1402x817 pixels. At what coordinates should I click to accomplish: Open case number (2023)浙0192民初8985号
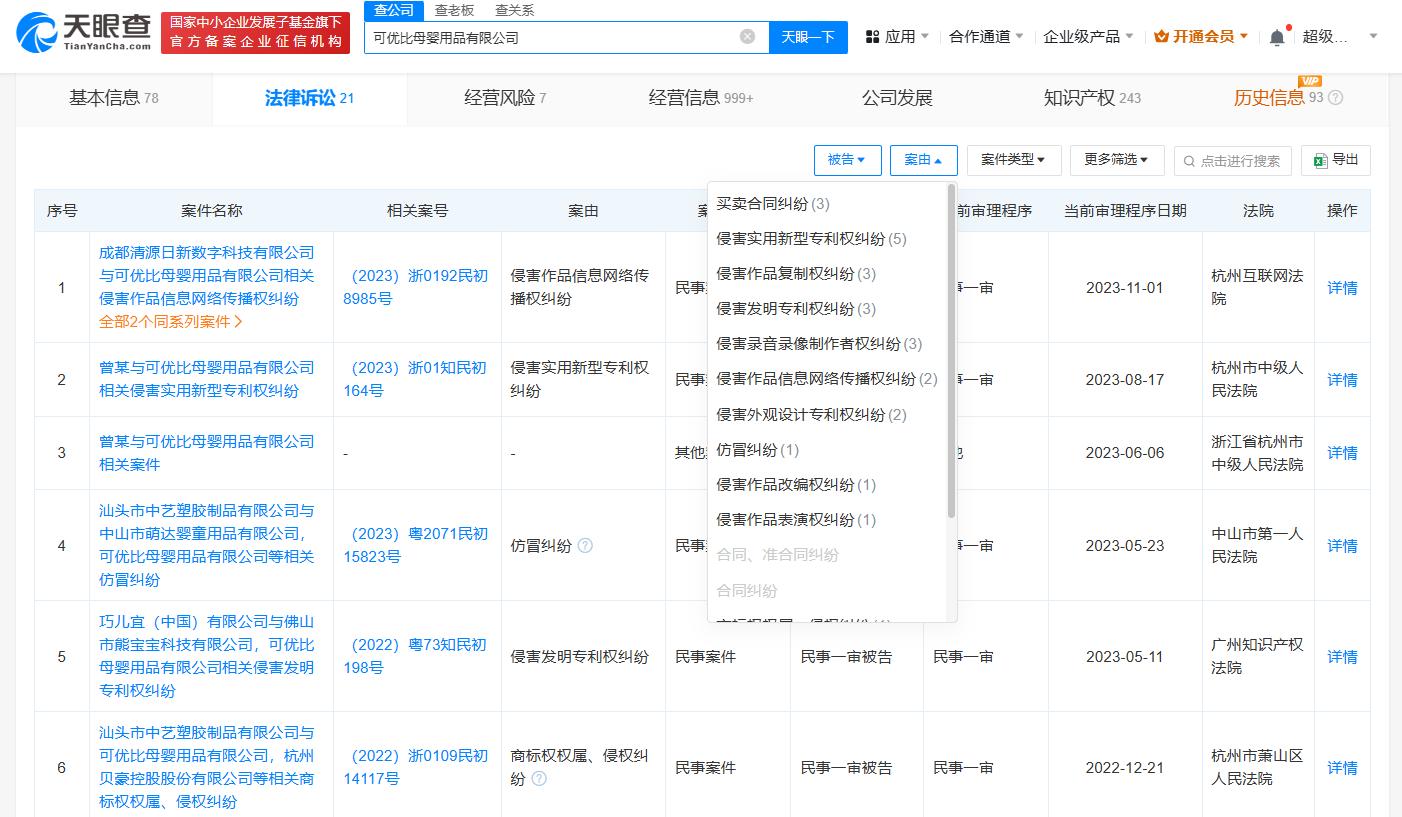416,287
